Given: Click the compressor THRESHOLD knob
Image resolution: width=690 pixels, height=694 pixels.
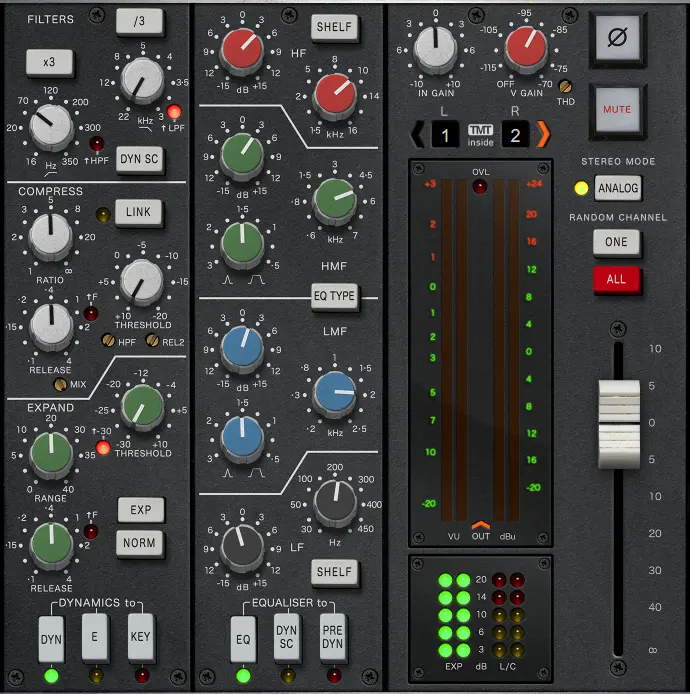Looking at the screenshot, I should [142, 282].
